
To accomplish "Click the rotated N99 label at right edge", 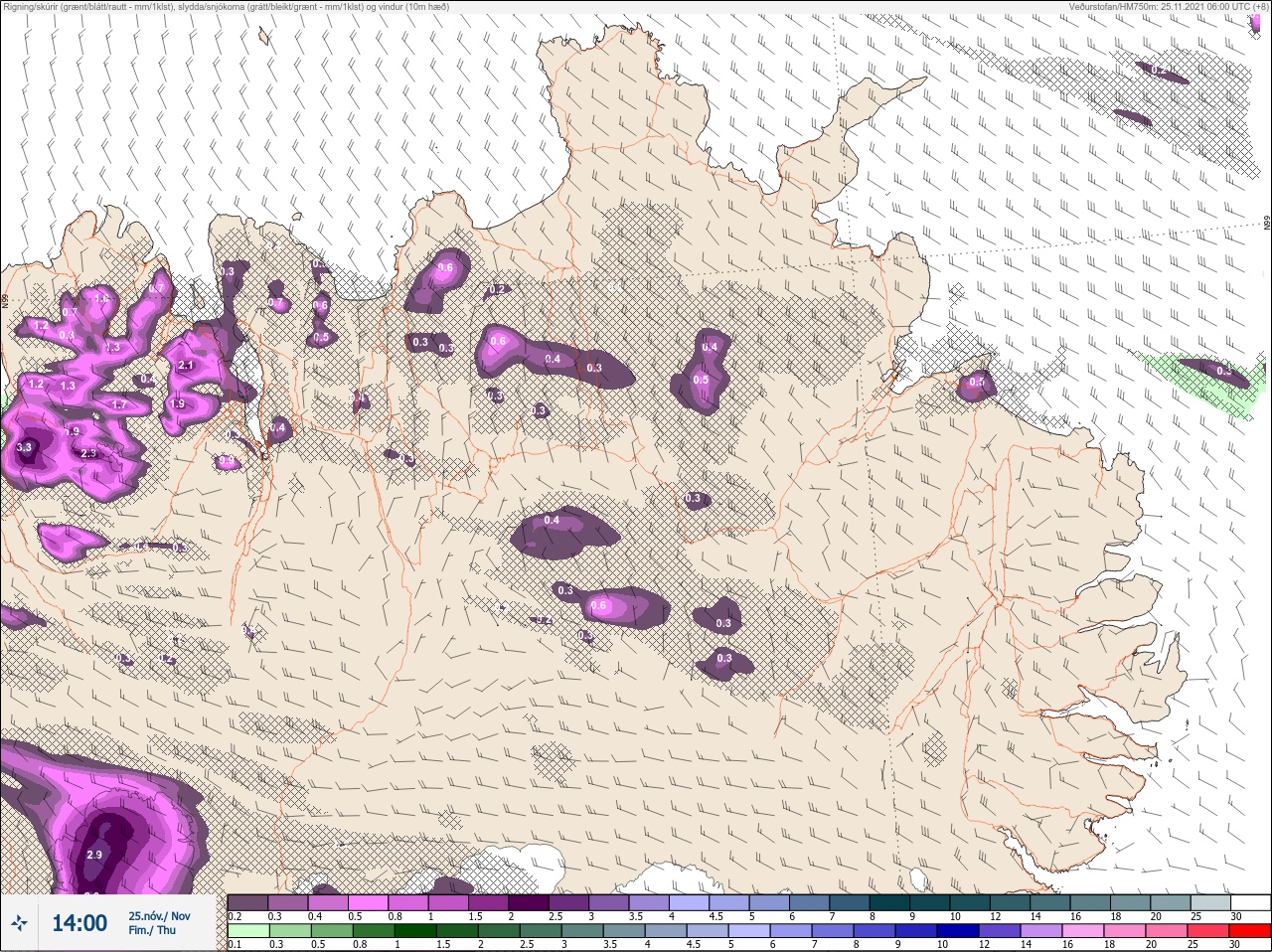I will pyautogui.click(x=1267, y=225).
